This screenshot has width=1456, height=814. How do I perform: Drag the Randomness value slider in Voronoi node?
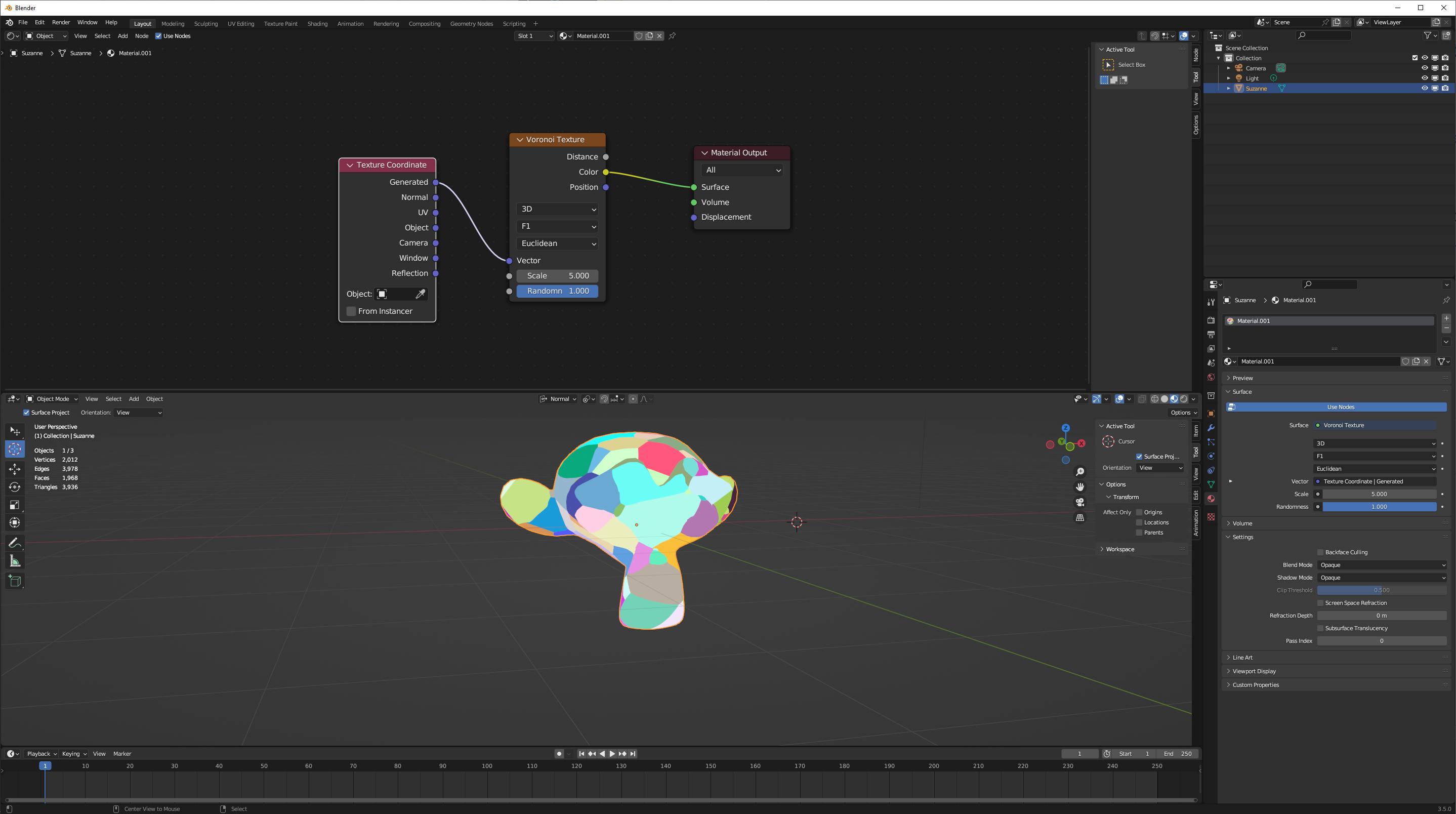click(557, 291)
